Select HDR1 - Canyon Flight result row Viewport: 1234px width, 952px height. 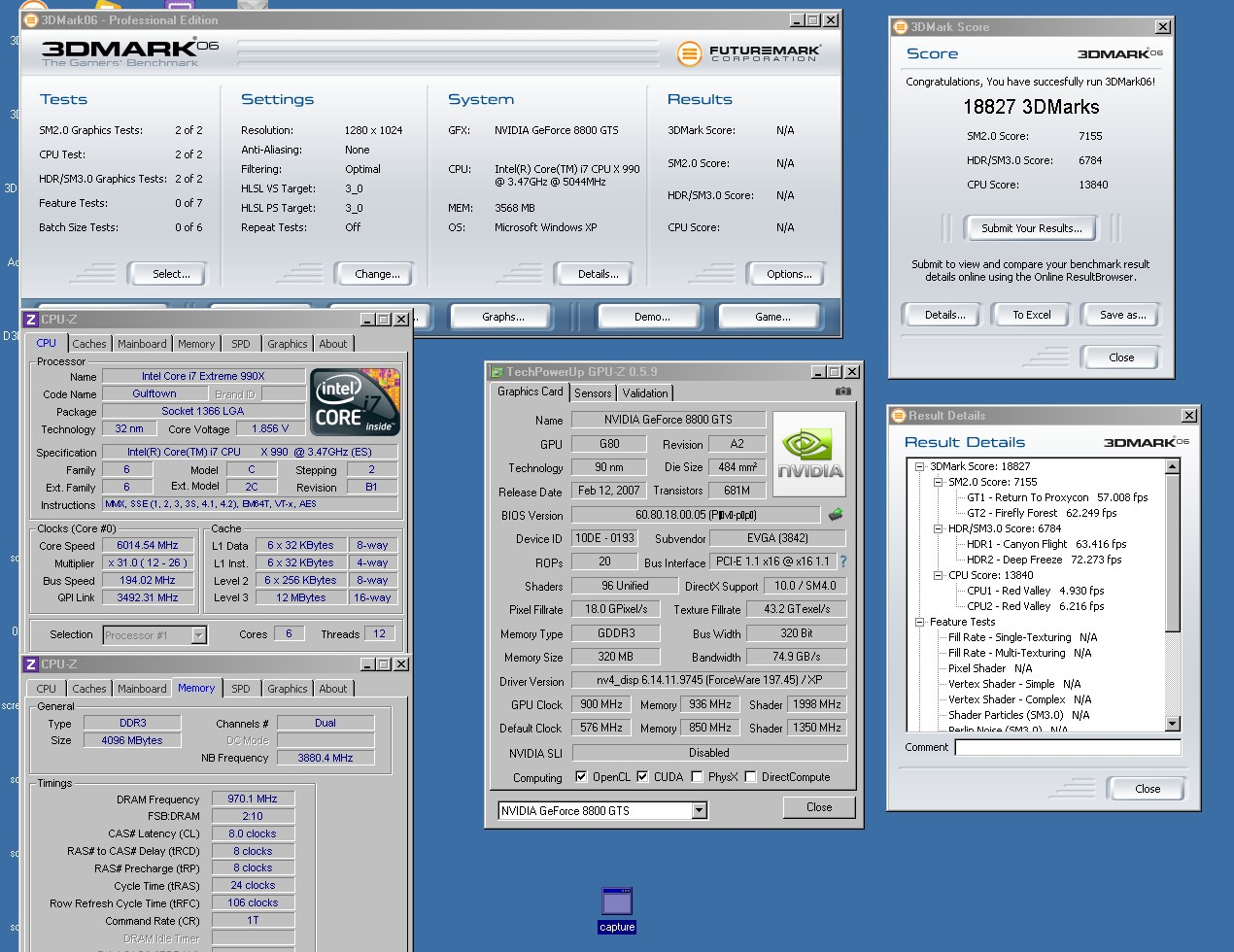coord(1046,544)
